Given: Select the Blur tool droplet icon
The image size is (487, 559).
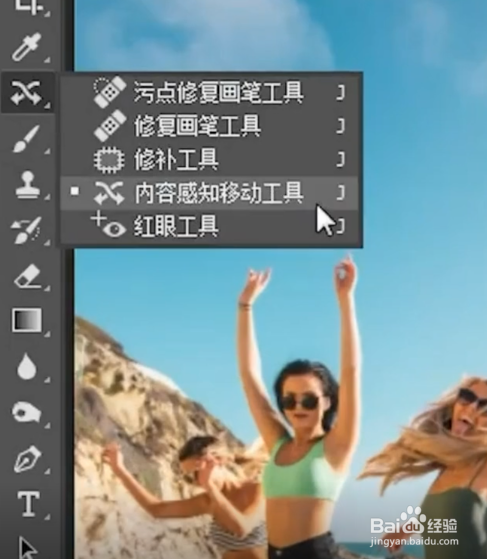Looking at the screenshot, I should pos(27,366).
